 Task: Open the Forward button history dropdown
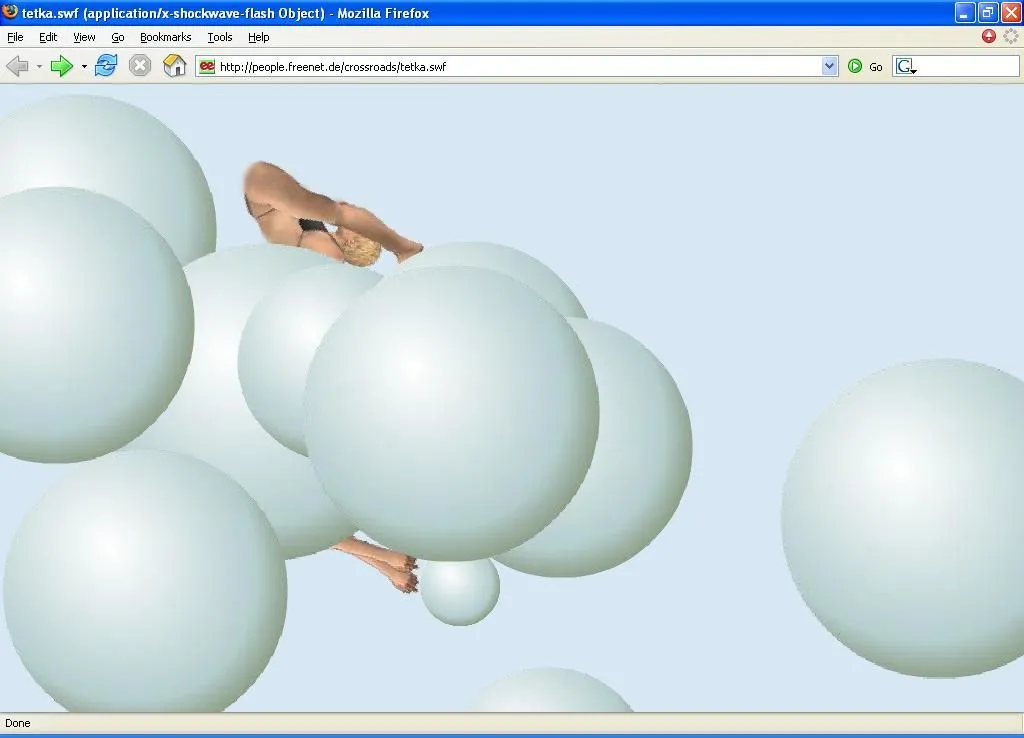point(85,66)
